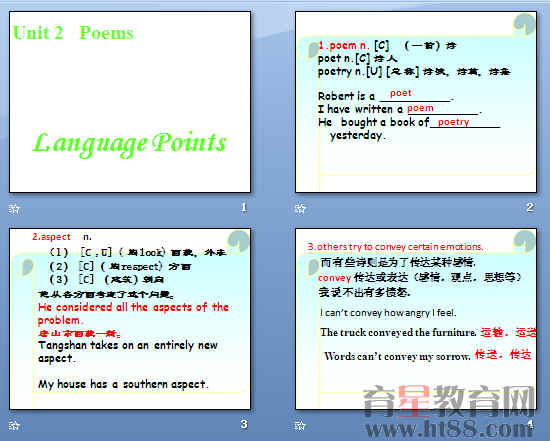Select the 'Unit 2 Poems' title slide thumbnail

[130, 102]
